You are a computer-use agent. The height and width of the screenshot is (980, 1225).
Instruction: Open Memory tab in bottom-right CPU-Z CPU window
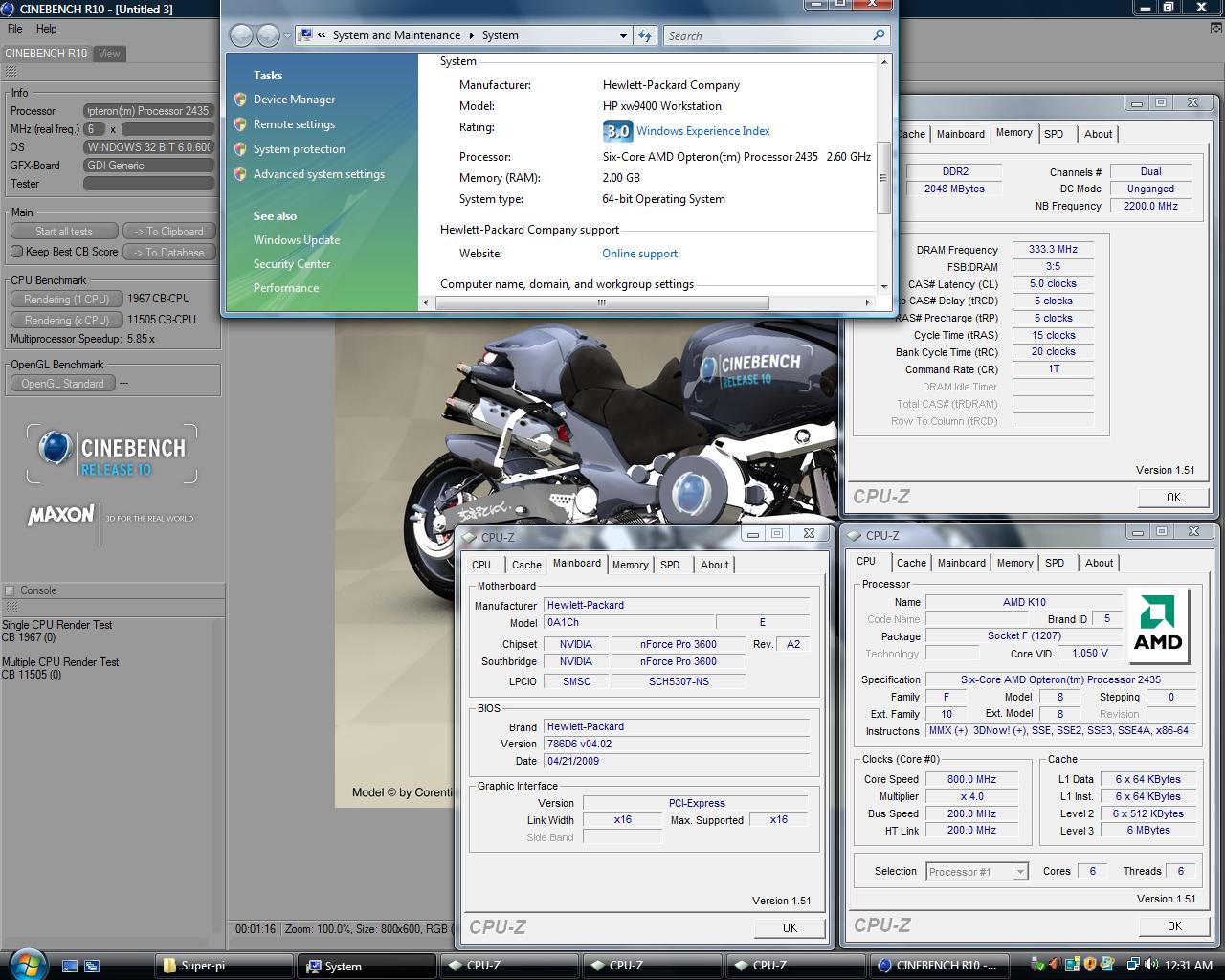point(1014,563)
